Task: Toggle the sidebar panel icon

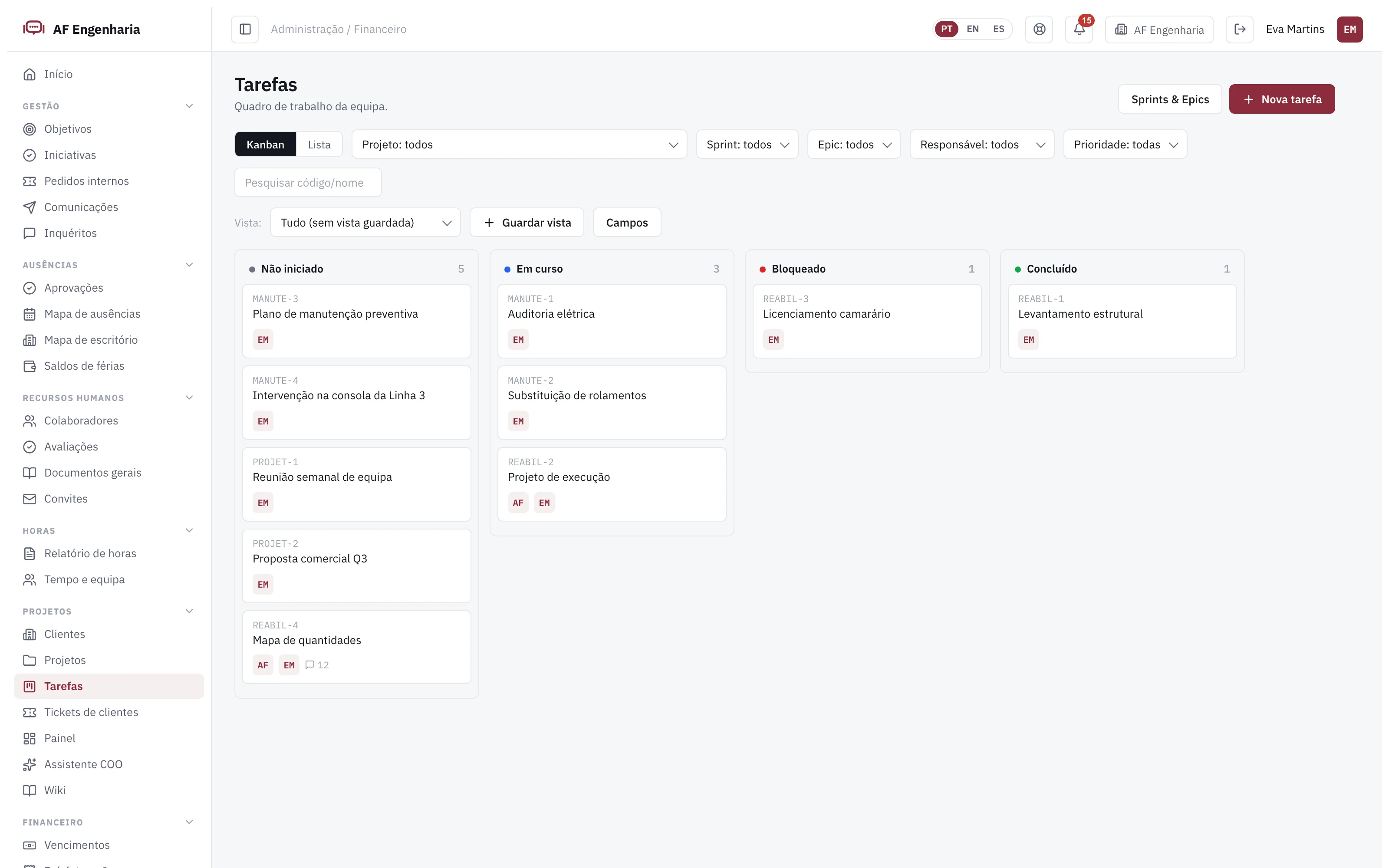Action: tap(245, 29)
